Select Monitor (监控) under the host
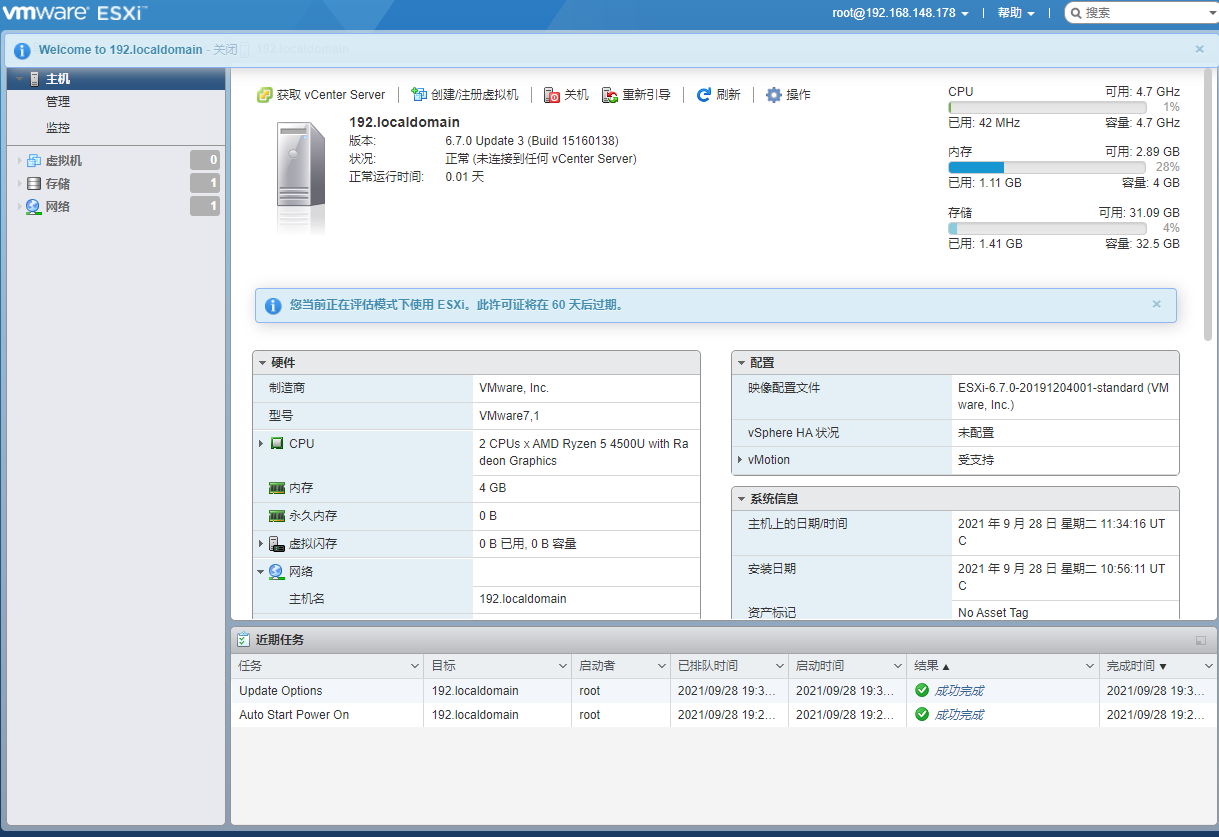 click(58, 128)
